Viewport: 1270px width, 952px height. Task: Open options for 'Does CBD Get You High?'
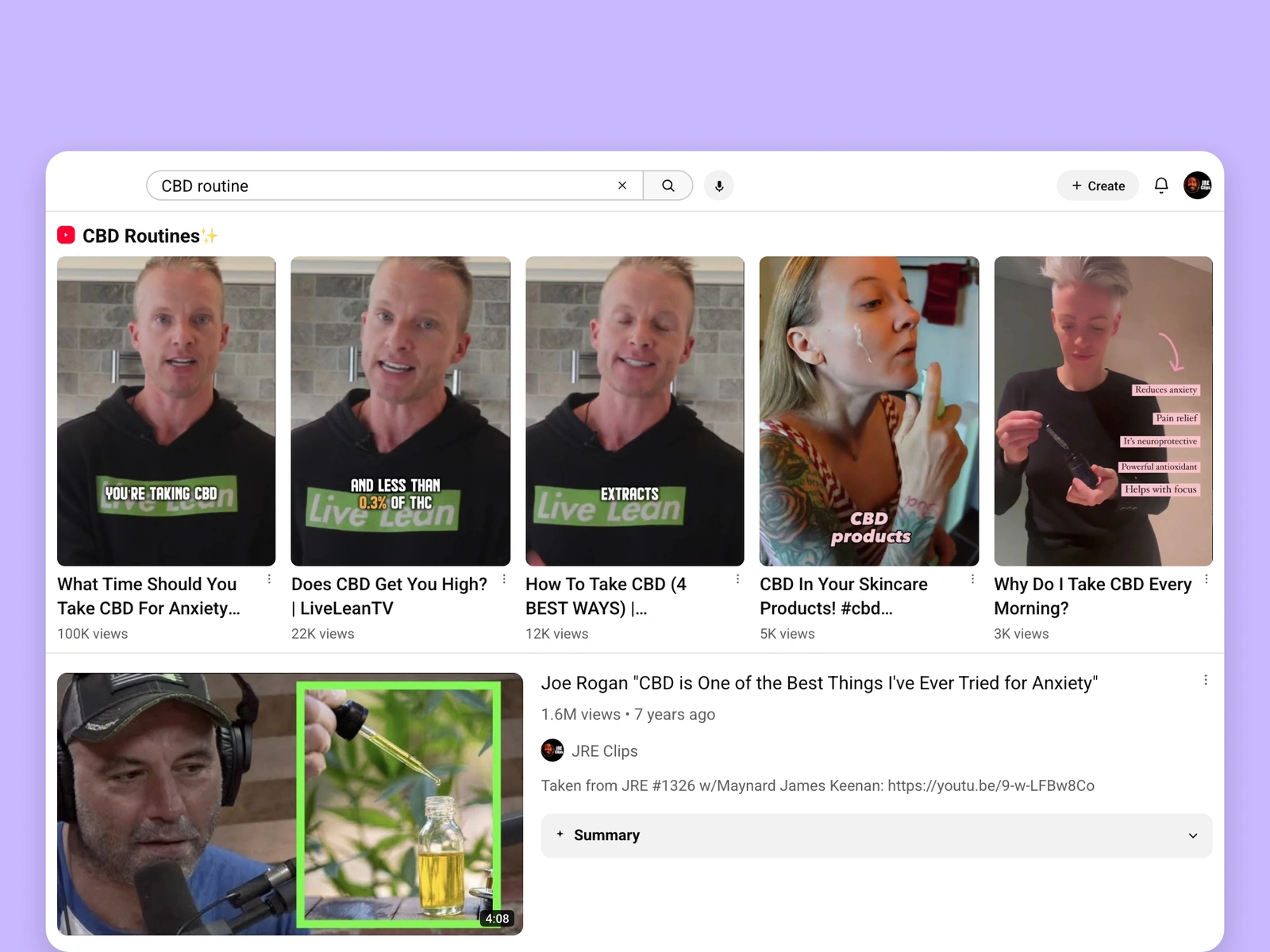(x=504, y=580)
